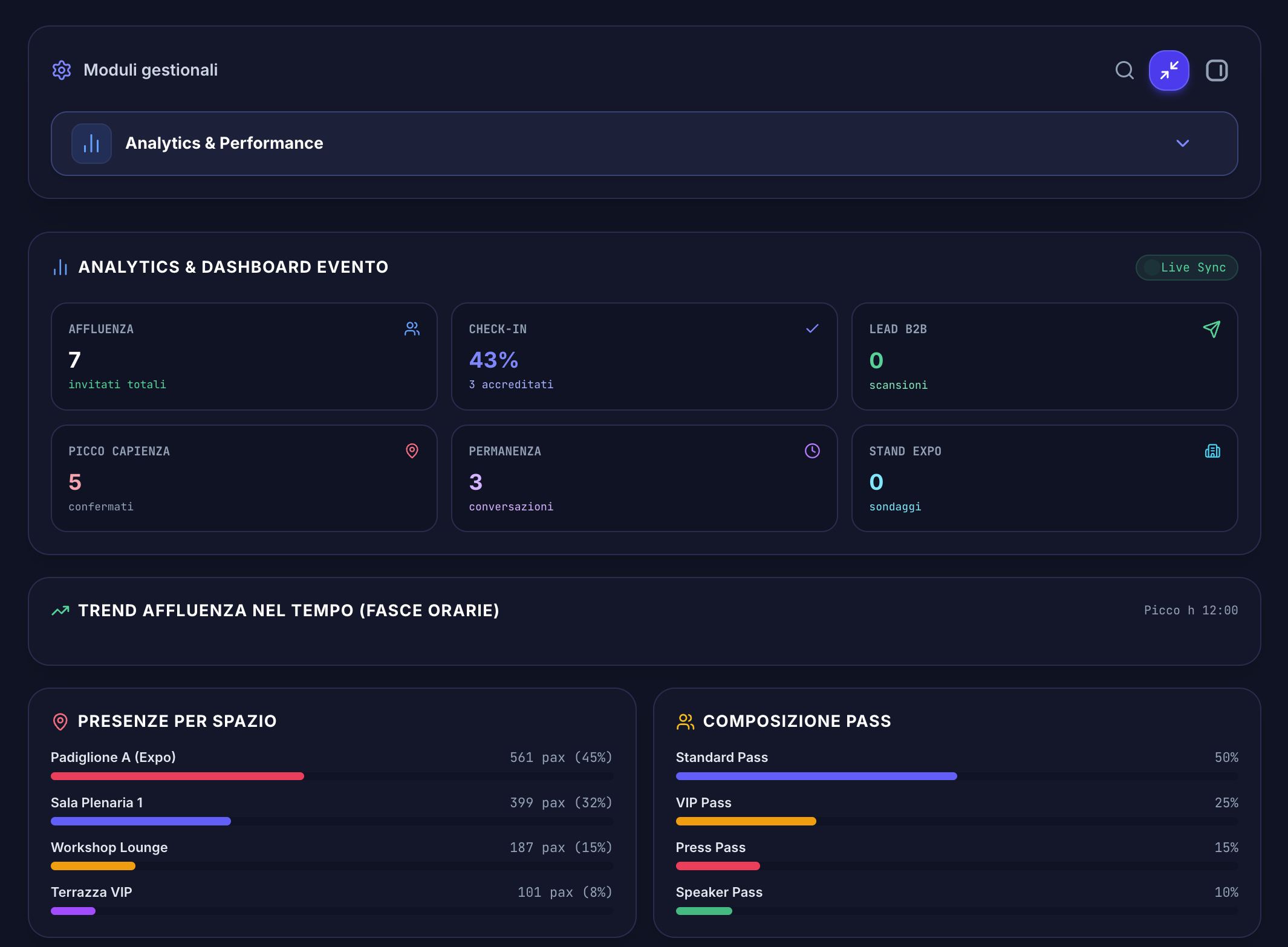Click the red Padiglione A (Expo) progress bar

[x=177, y=776]
